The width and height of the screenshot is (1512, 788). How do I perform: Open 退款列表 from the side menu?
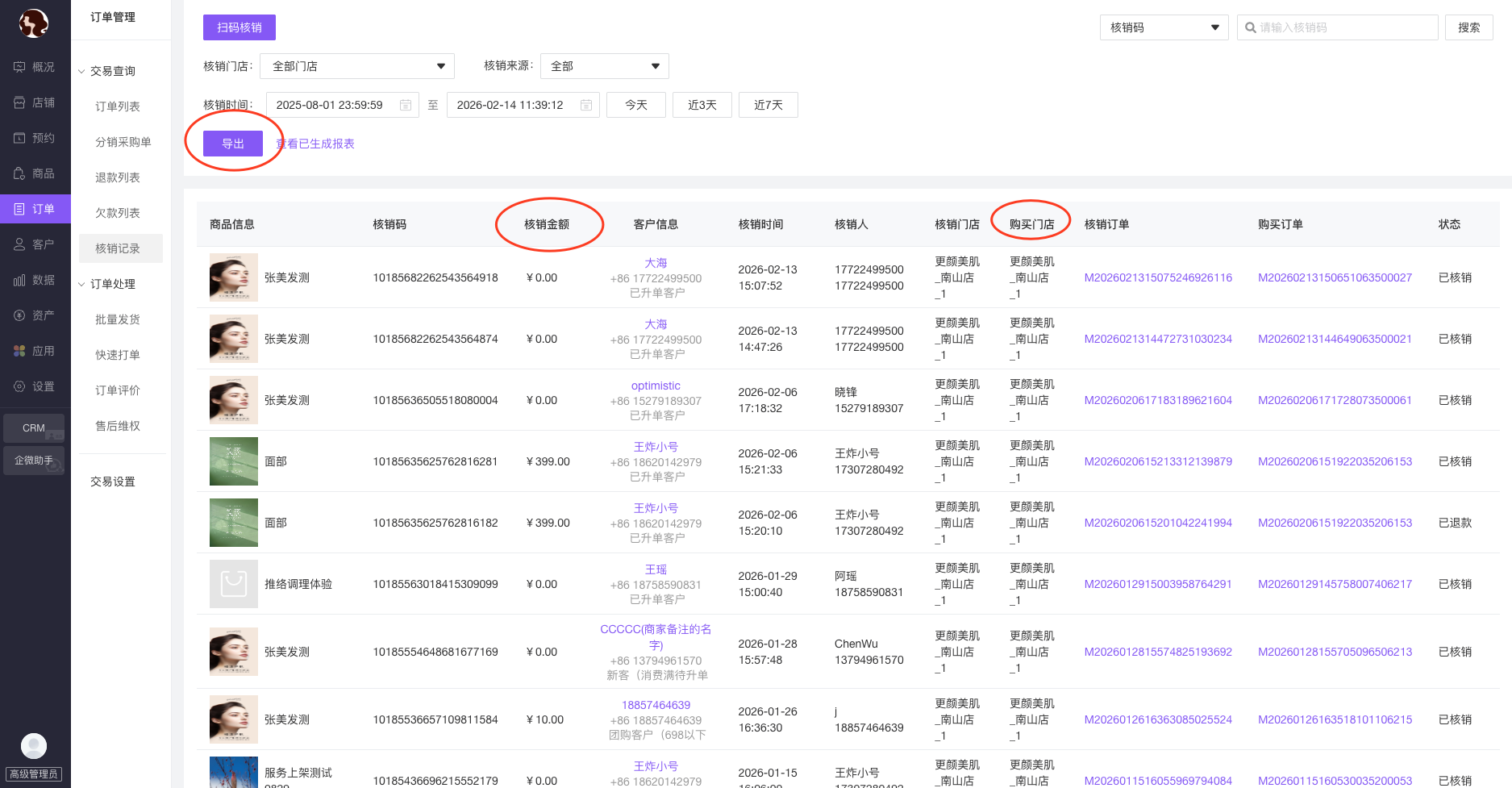click(x=118, y=177)
